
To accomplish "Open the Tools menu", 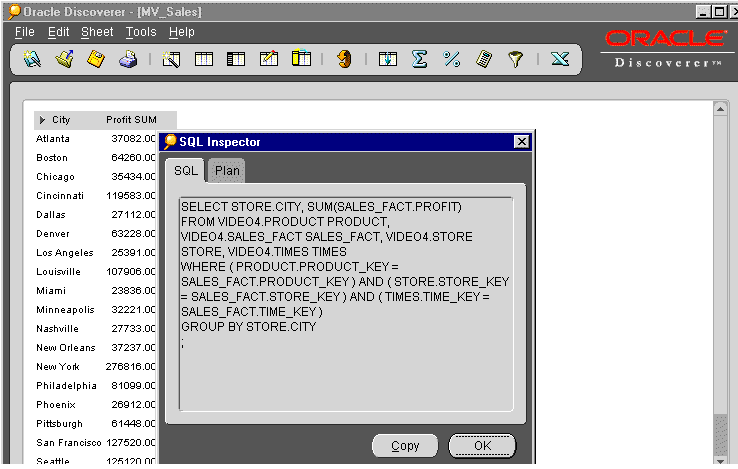I will coord(141,32).
